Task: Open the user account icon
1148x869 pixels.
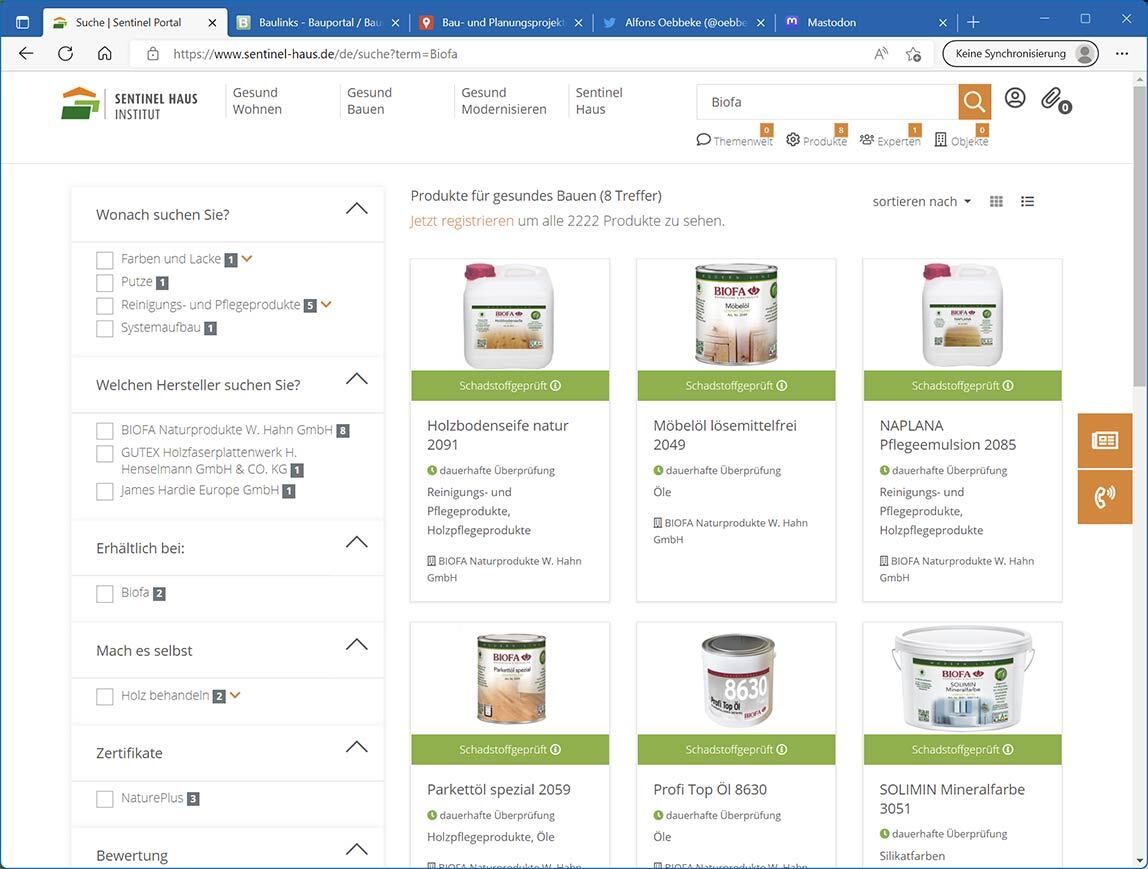Action: point(1015,98)
